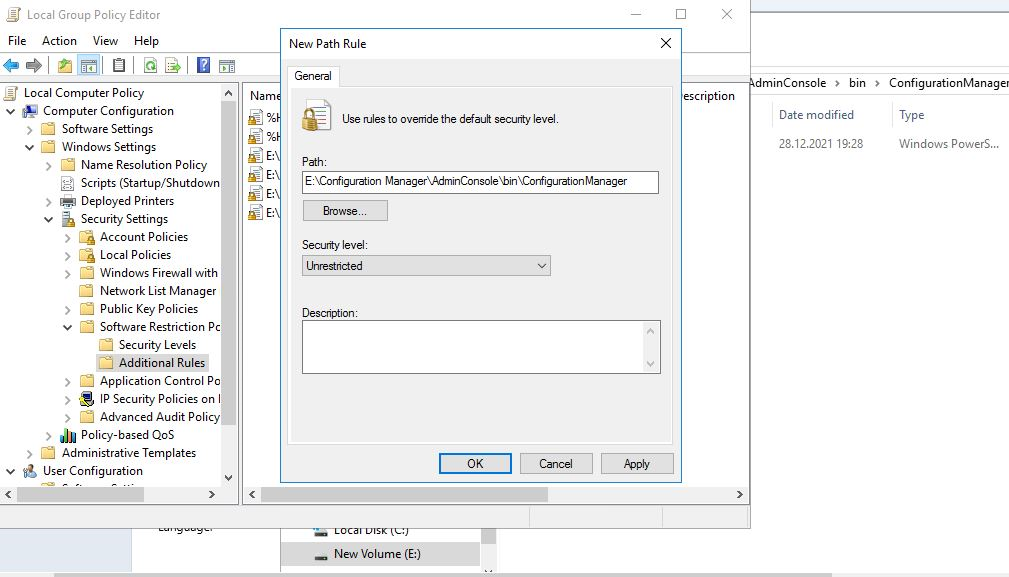Select the Security Levels tree item
Screen dimensions: 1009x577
click(157, 345)
